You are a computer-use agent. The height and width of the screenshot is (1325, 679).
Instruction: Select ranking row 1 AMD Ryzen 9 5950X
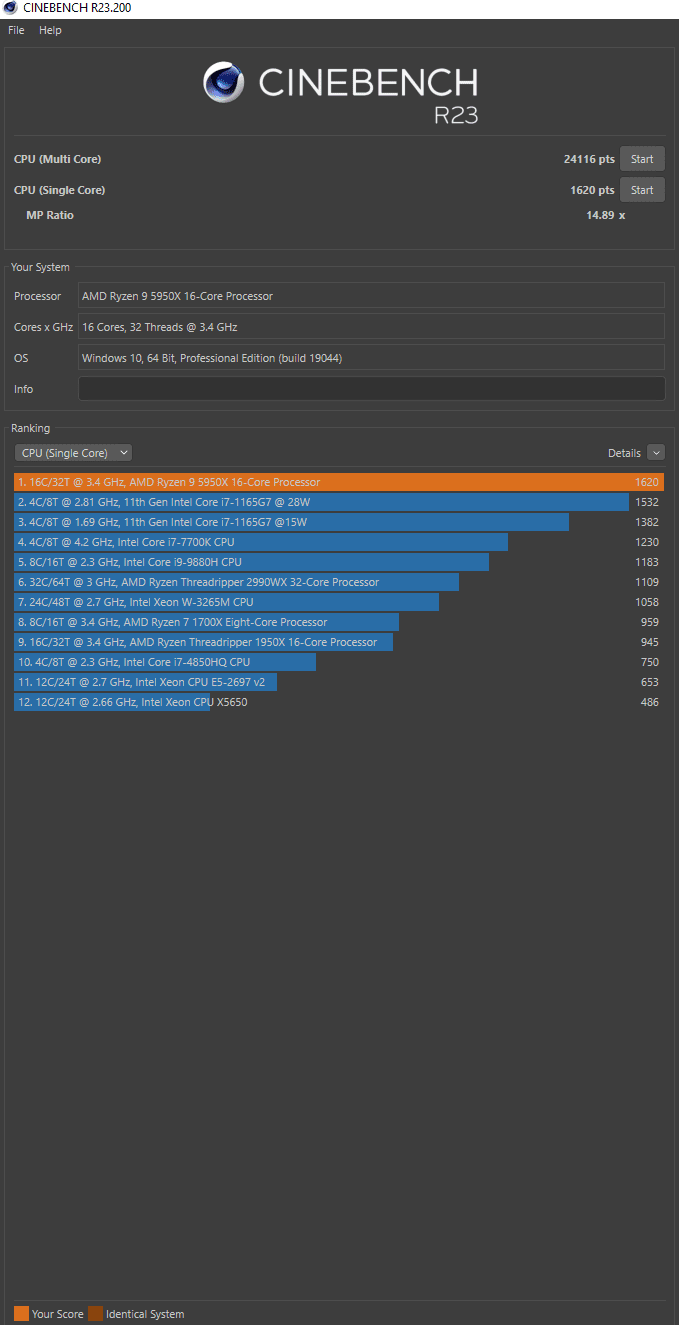pos(339,482)
